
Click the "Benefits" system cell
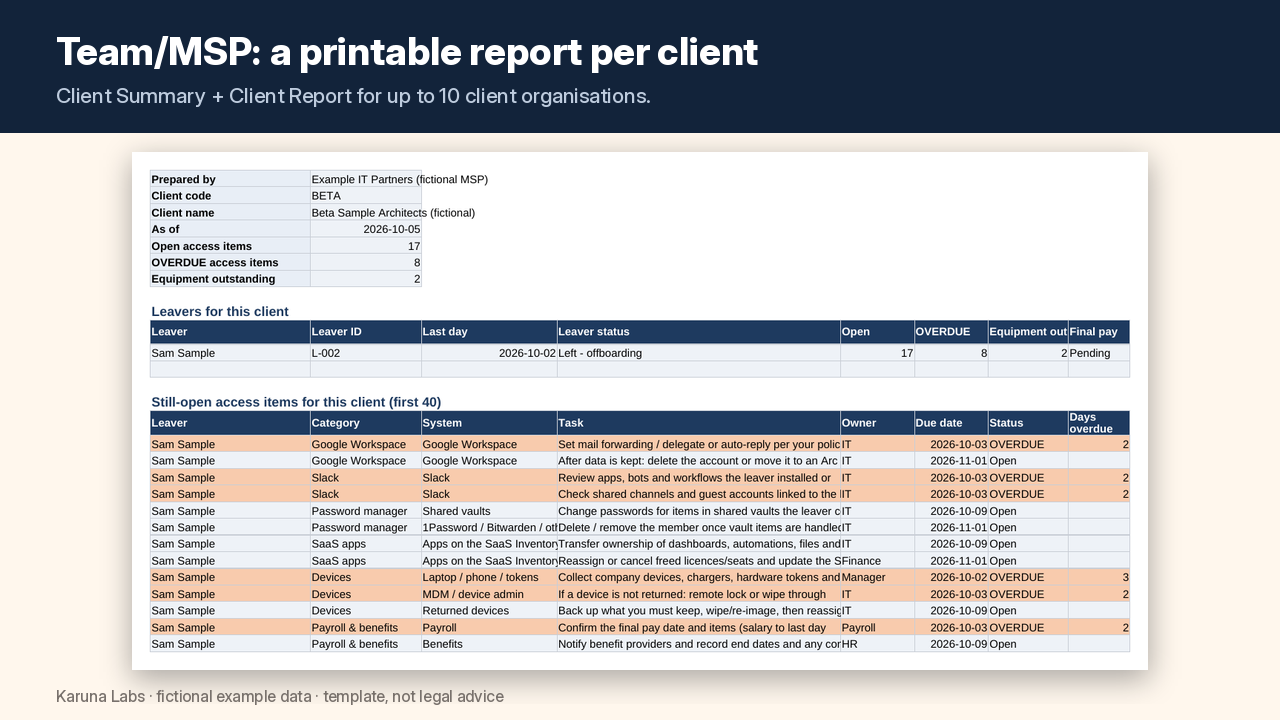click(x=489, y=644)
